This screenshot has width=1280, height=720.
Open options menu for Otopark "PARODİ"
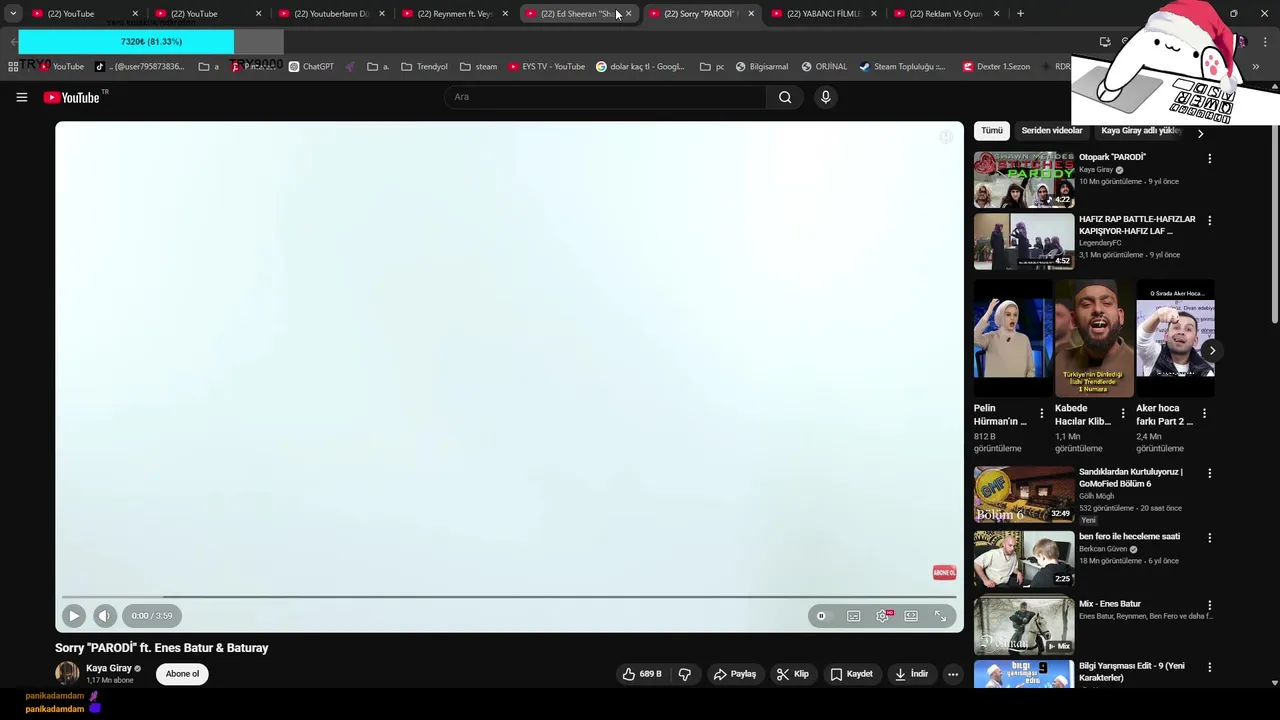tap(1209, 158)
